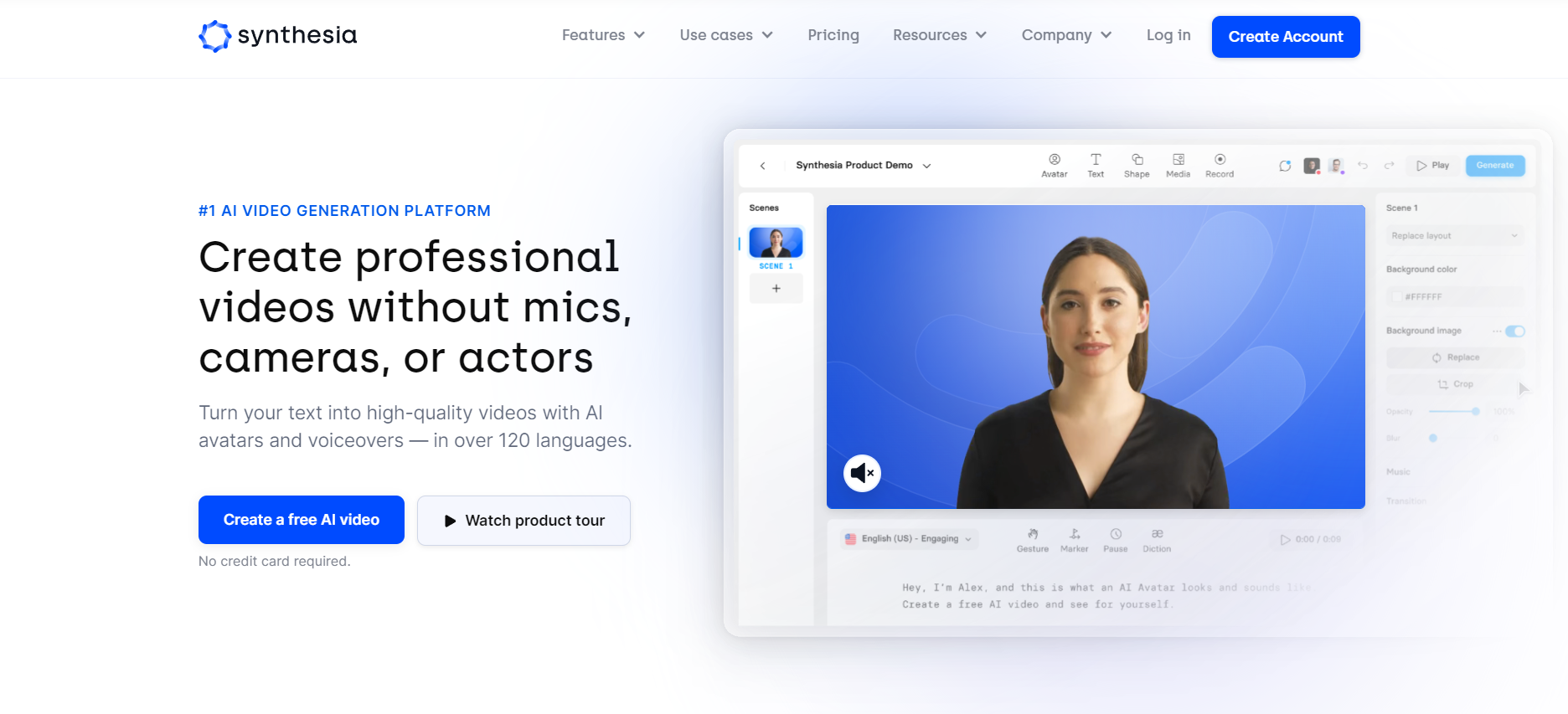1568x714 pixels.
Task: Open the Resources dropdown
Action: [940, 35]
